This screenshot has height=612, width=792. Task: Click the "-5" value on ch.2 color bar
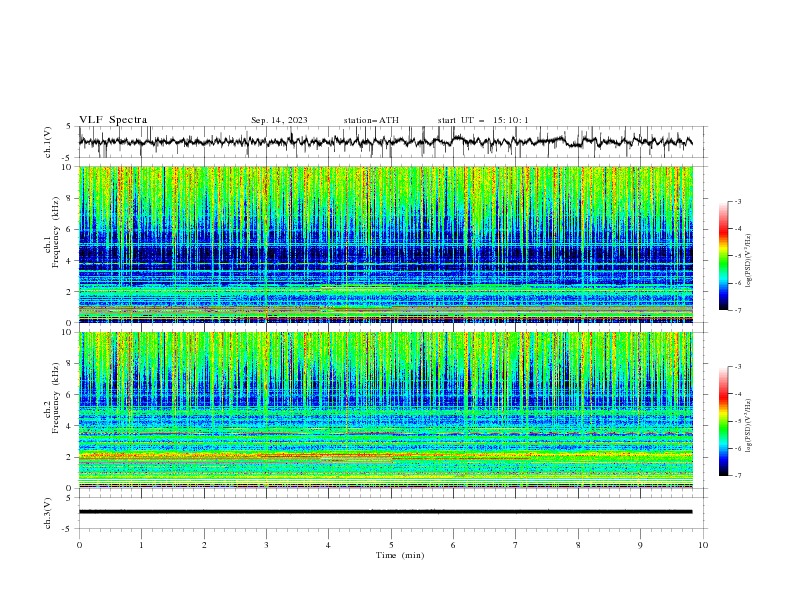click(737, 421)
